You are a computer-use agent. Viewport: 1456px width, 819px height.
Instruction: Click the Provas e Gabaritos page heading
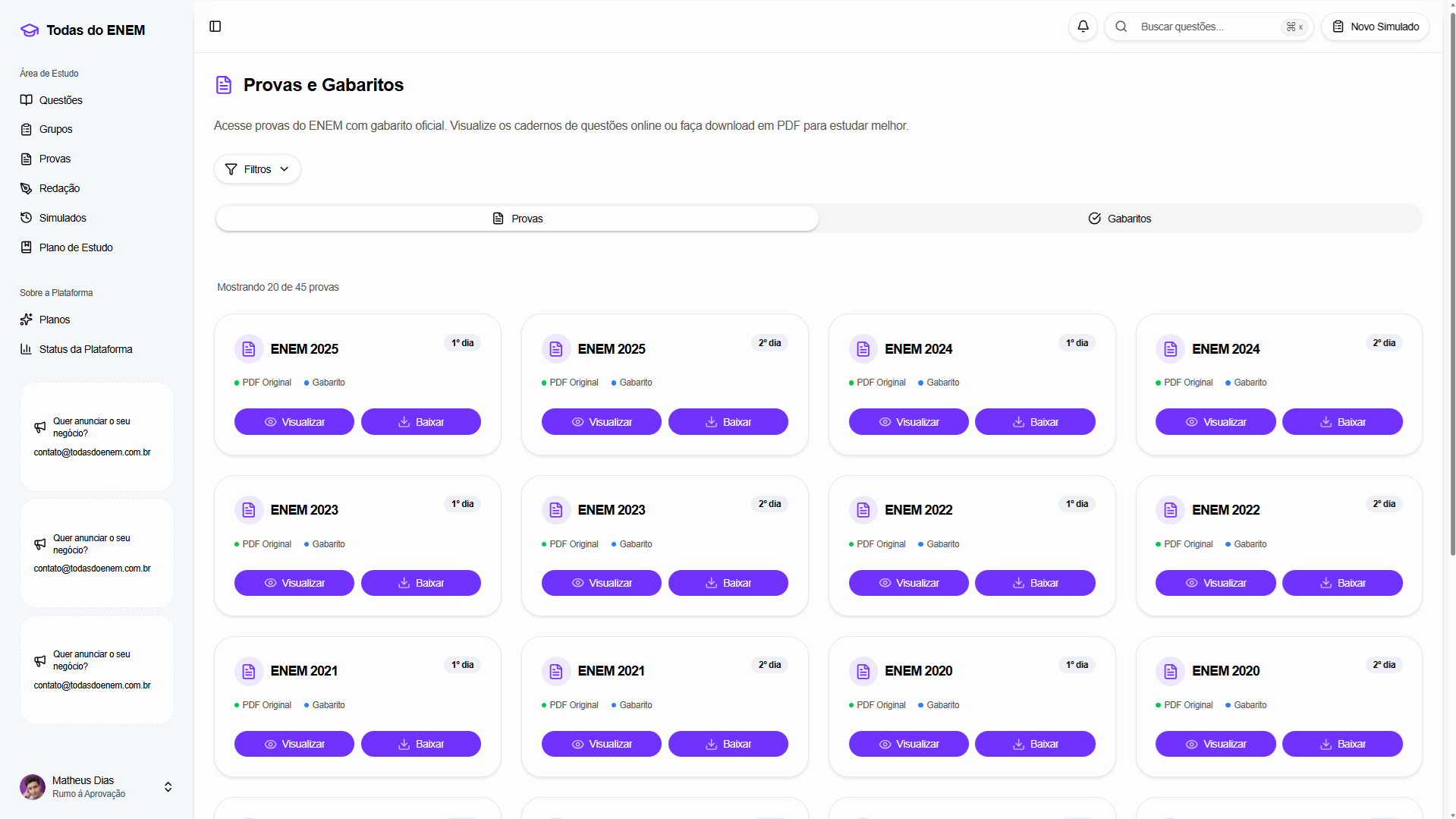(x=324, y=85)
